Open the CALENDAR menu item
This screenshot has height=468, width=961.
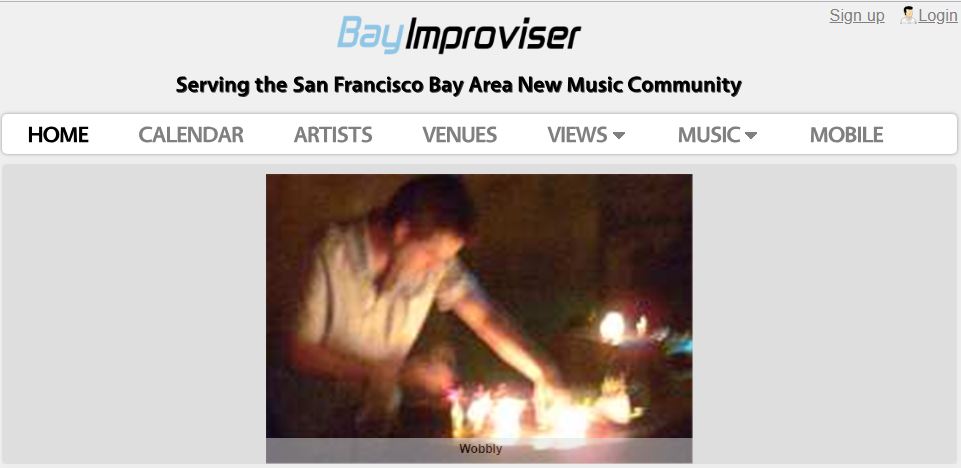(191, 135)
